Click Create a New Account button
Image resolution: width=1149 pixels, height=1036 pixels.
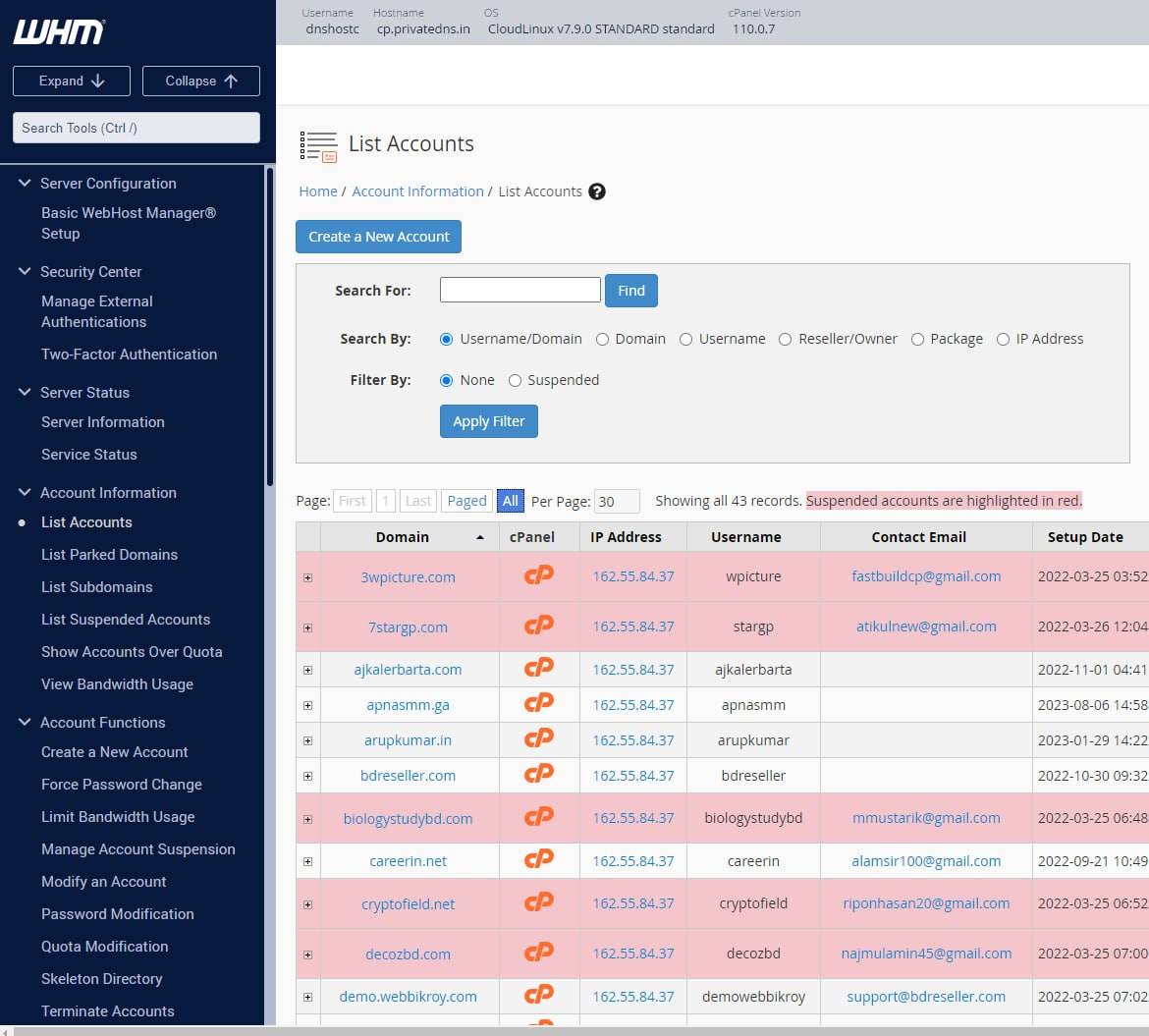(x=378, y=237)
